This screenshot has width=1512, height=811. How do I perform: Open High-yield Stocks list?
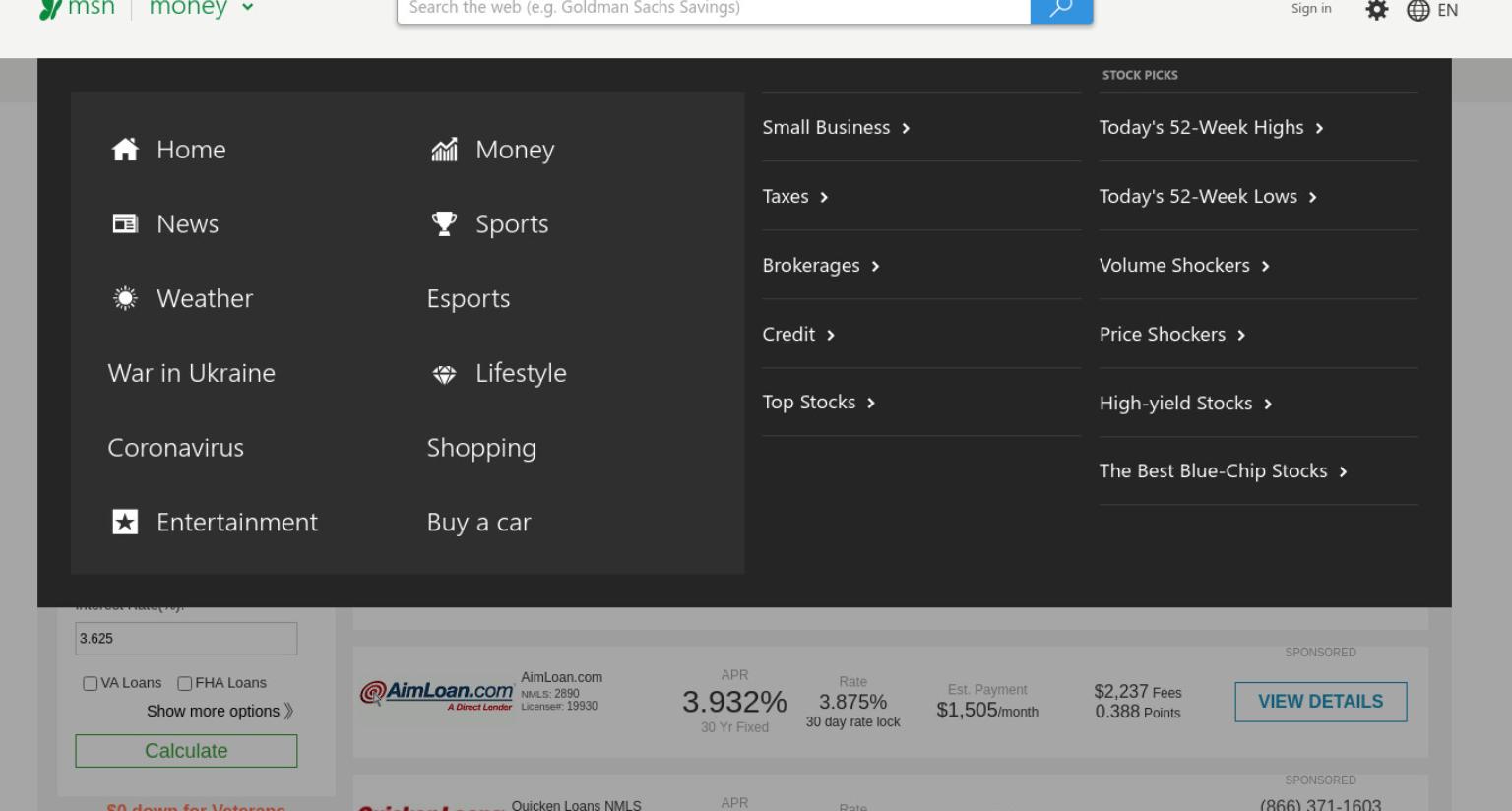1185,403
